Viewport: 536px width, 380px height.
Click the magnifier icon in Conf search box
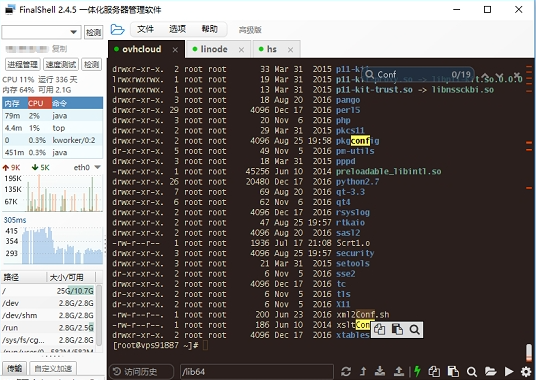370,74
